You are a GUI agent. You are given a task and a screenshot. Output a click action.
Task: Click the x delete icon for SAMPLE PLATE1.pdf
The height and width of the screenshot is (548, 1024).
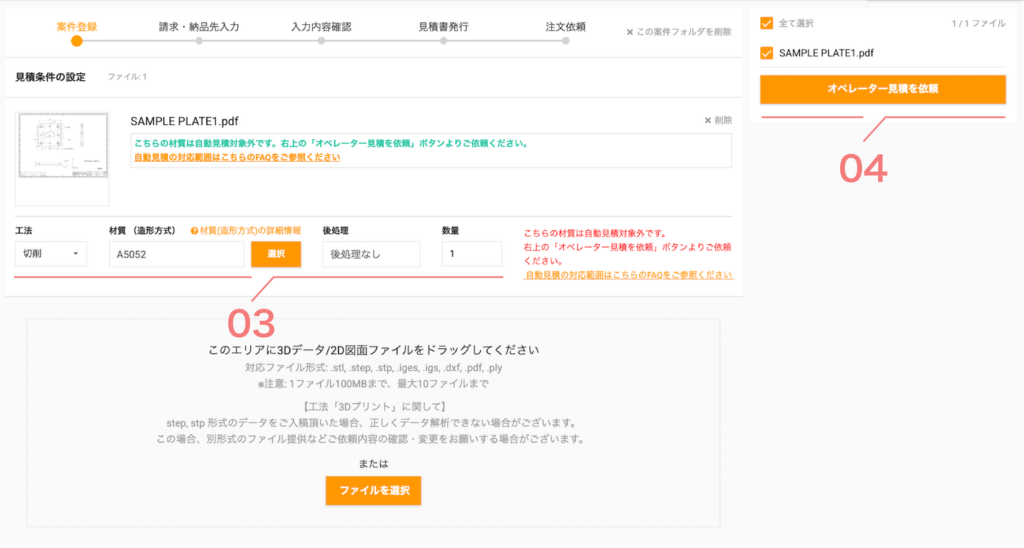click(708, 120)
